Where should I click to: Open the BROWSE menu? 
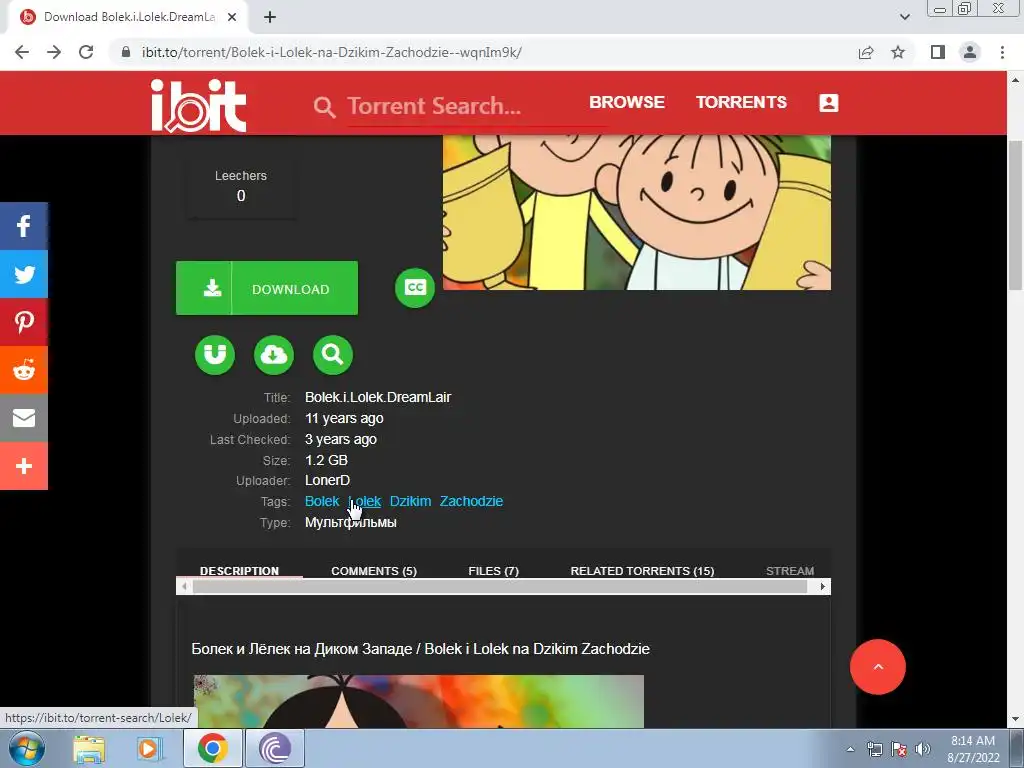[626, 103]
